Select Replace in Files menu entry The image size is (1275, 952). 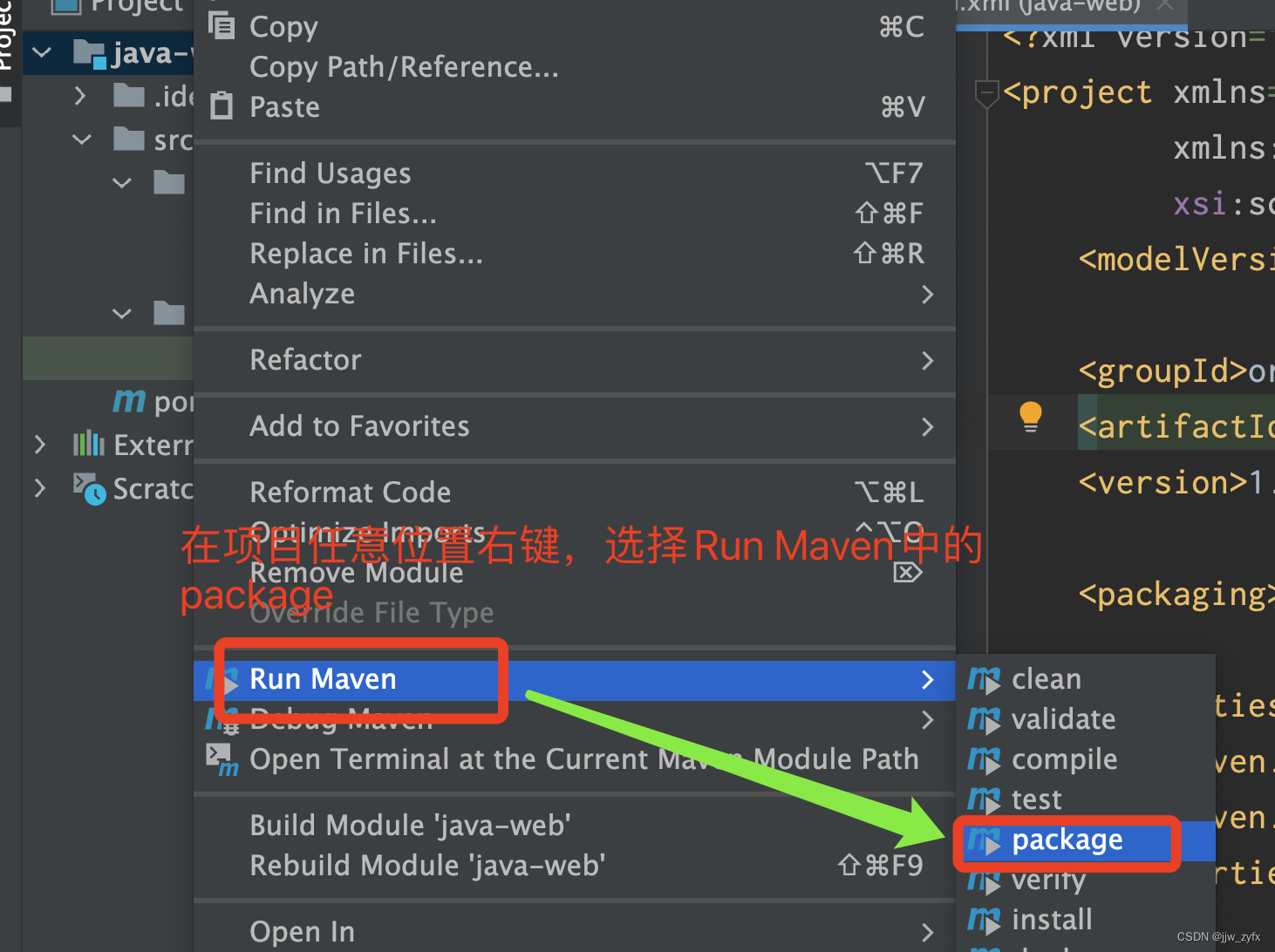(x=574, y=253)
